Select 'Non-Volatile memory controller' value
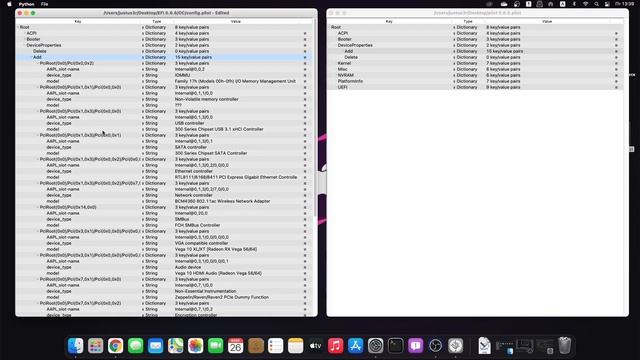 pos(207,99)
